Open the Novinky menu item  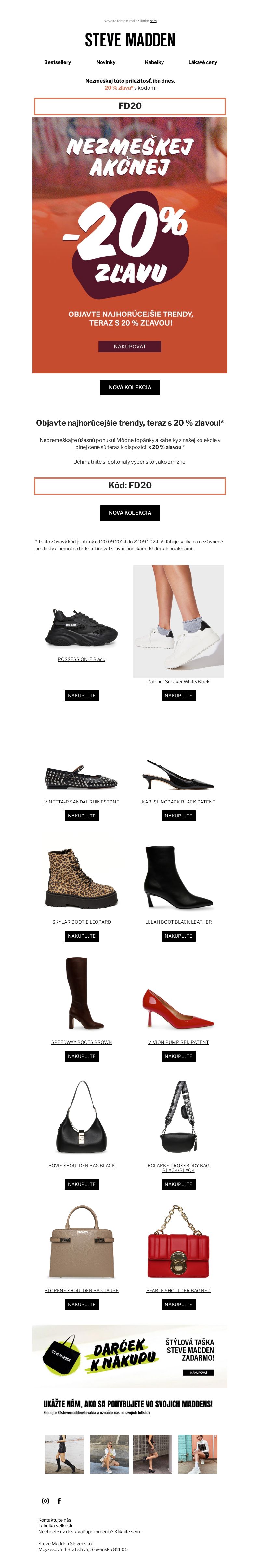click(x=106, y=62)
